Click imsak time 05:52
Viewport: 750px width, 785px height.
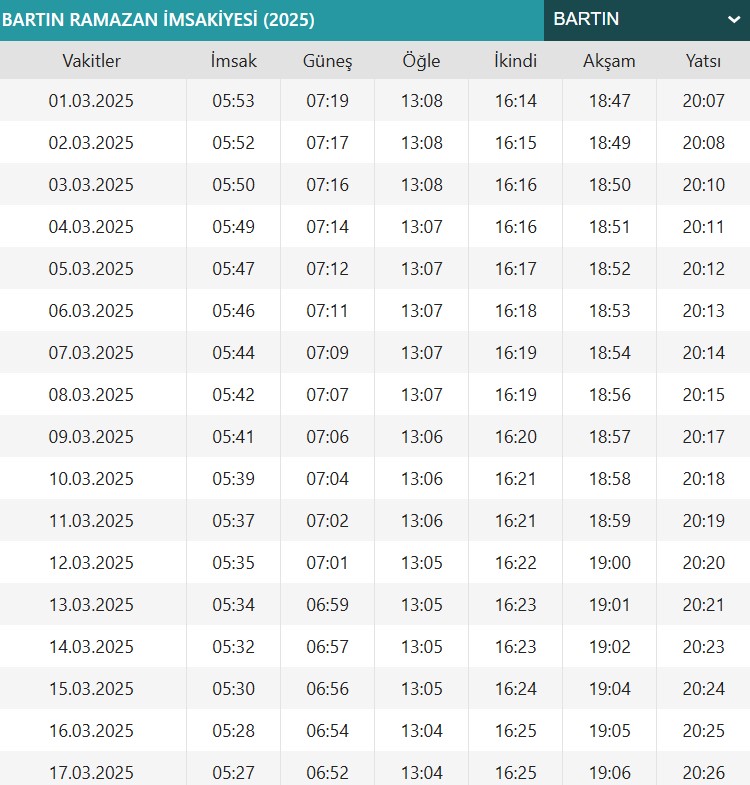click(x=233, y=143)
